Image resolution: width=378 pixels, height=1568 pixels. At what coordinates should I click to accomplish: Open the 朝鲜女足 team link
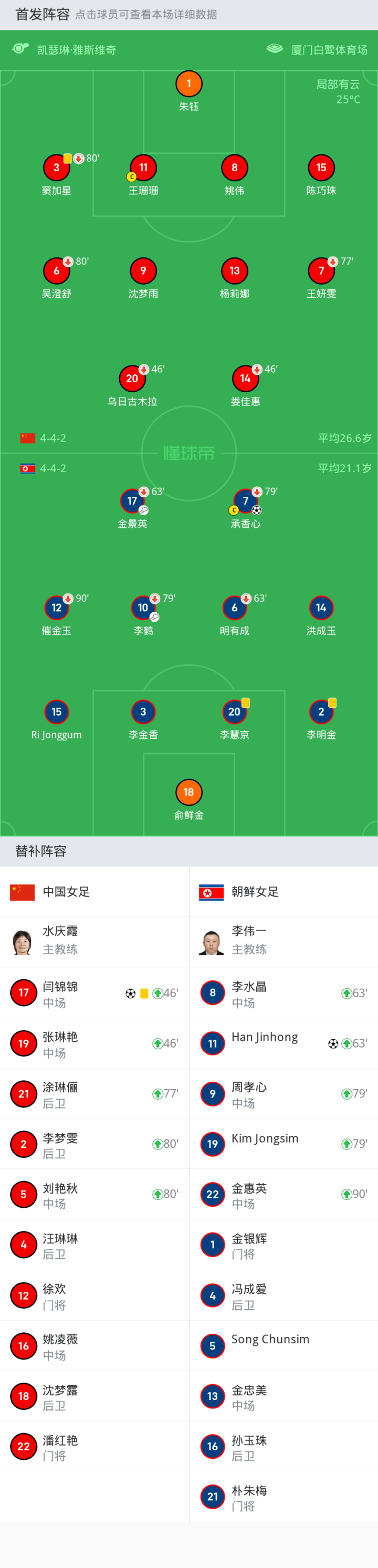tap(255, 892)
